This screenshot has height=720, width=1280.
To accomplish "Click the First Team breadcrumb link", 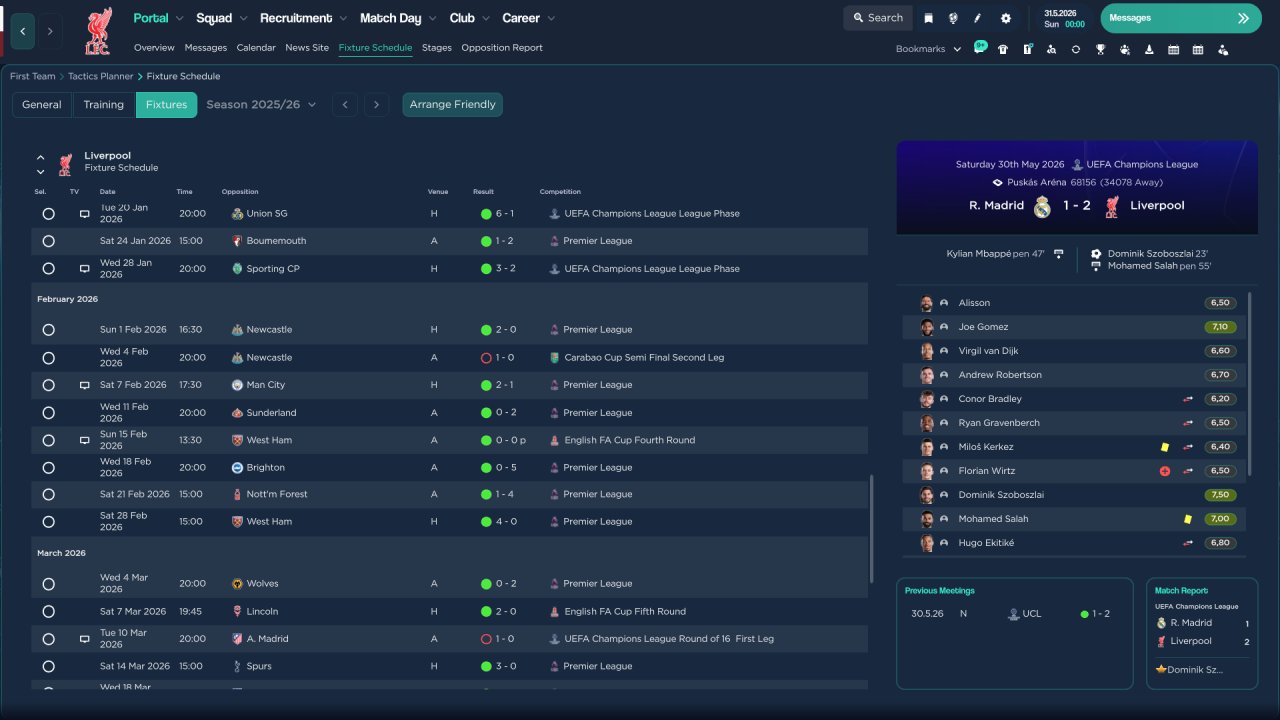I will coord(33,76).
